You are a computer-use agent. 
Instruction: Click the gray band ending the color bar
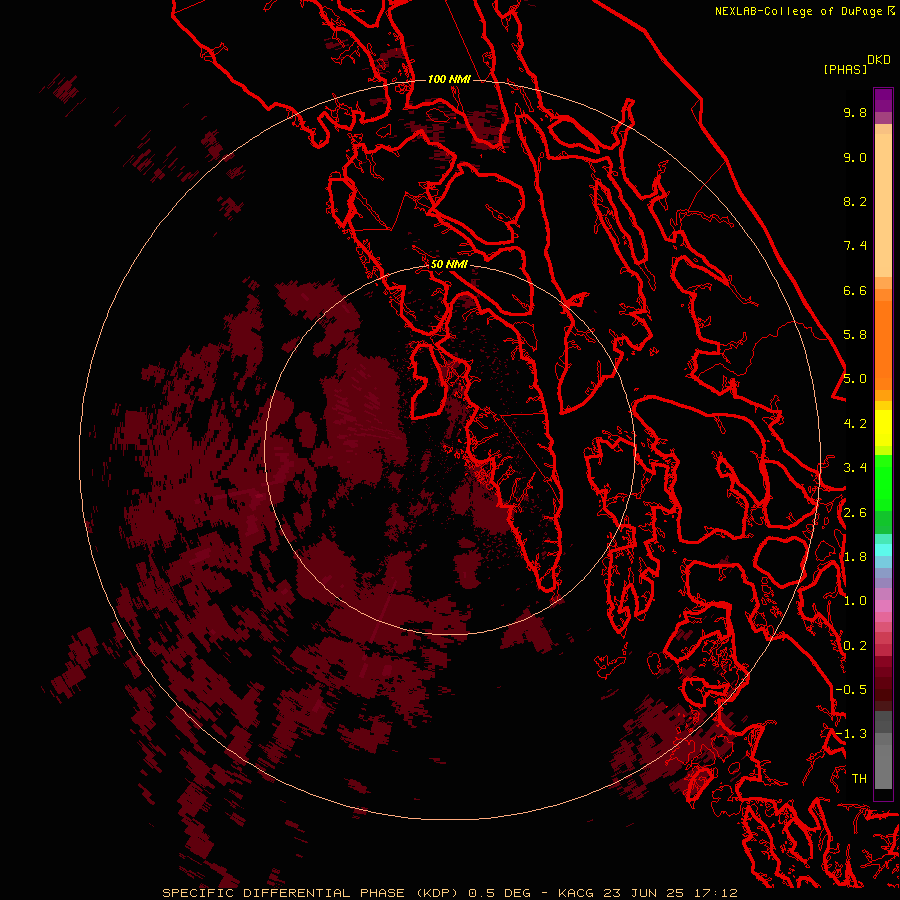pos(883,750)
